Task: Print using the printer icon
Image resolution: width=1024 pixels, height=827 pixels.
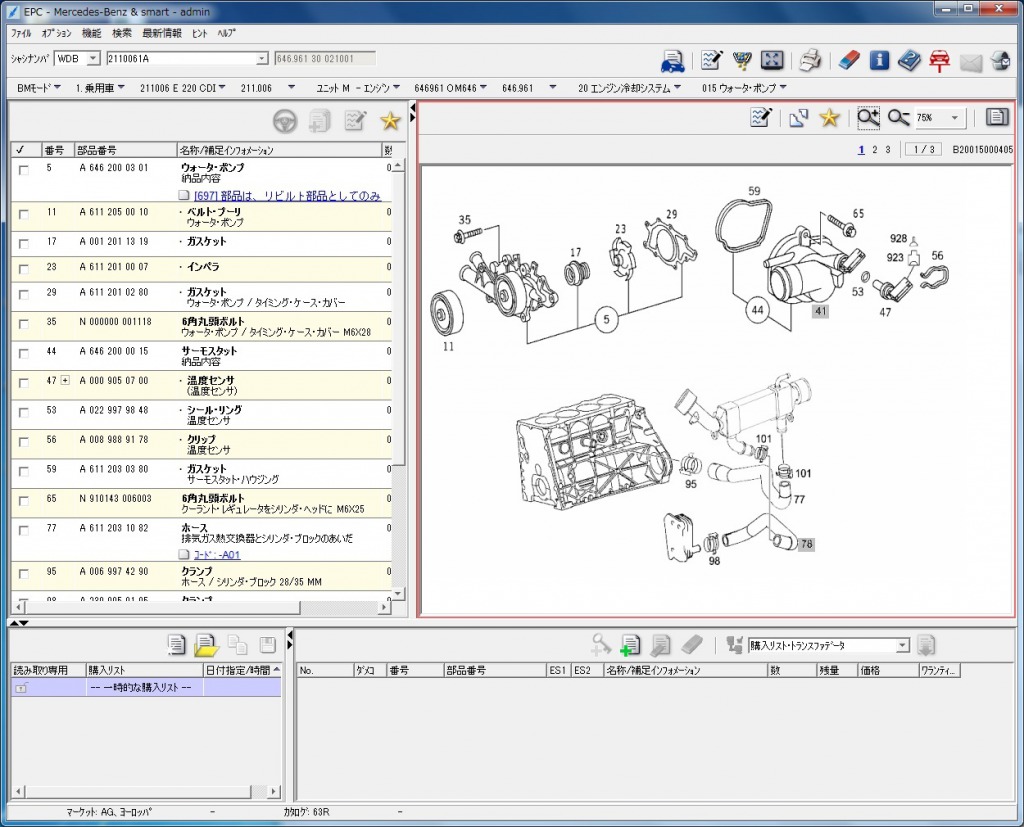Action: coord(810,61)
